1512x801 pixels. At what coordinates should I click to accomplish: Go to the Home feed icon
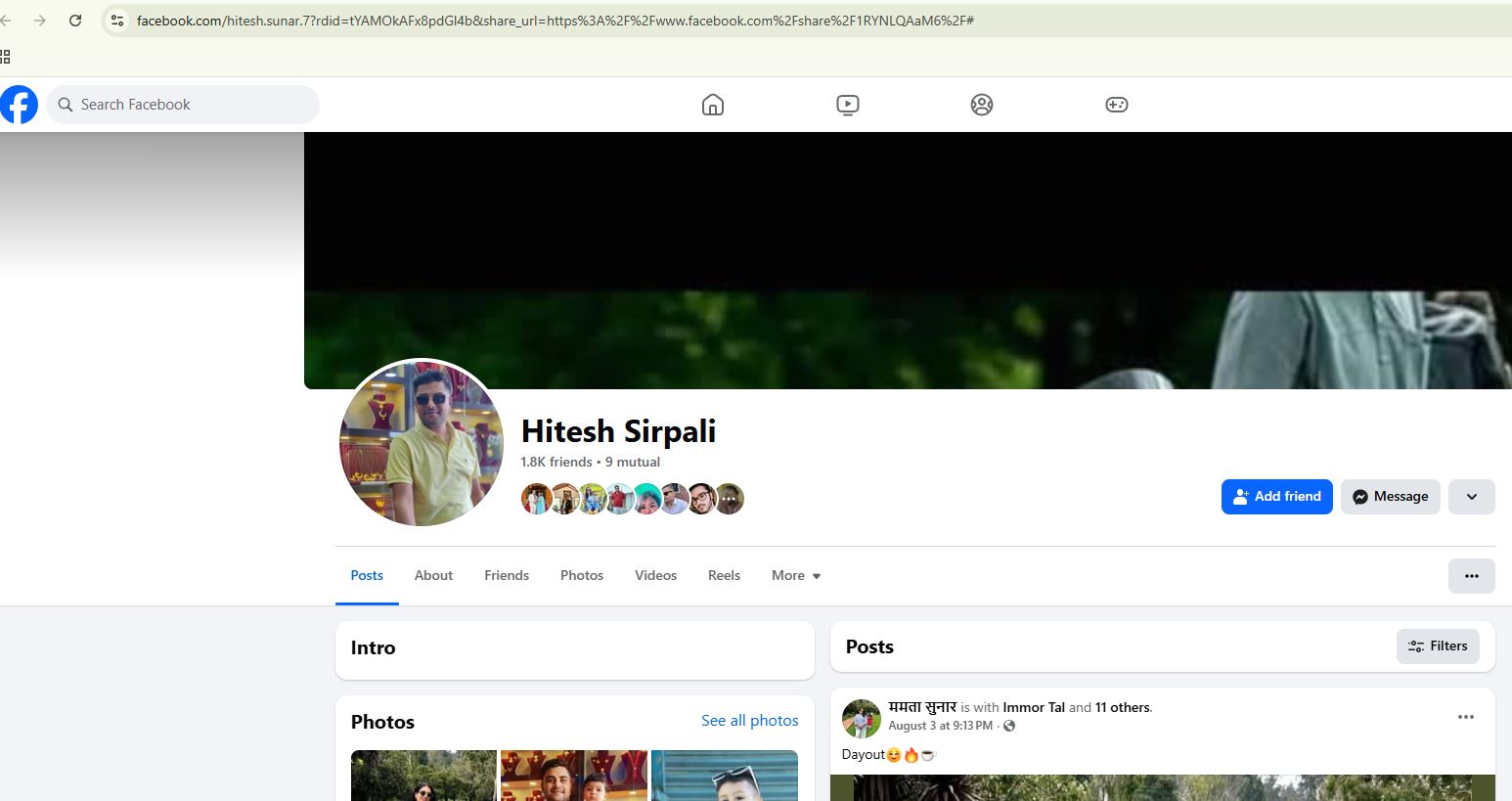[x=713, y=105]
